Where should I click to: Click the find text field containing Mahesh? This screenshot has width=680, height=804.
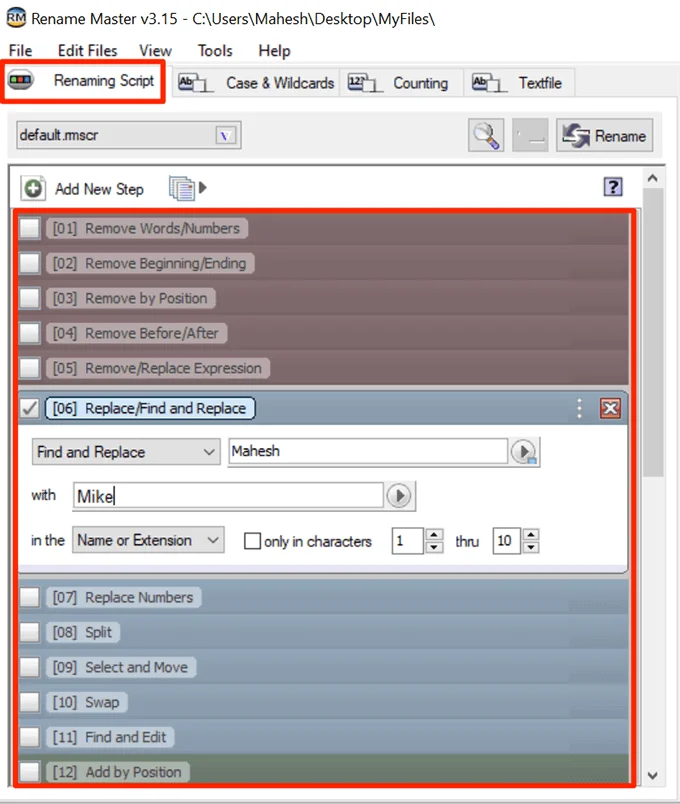click(x=368, y=451)
